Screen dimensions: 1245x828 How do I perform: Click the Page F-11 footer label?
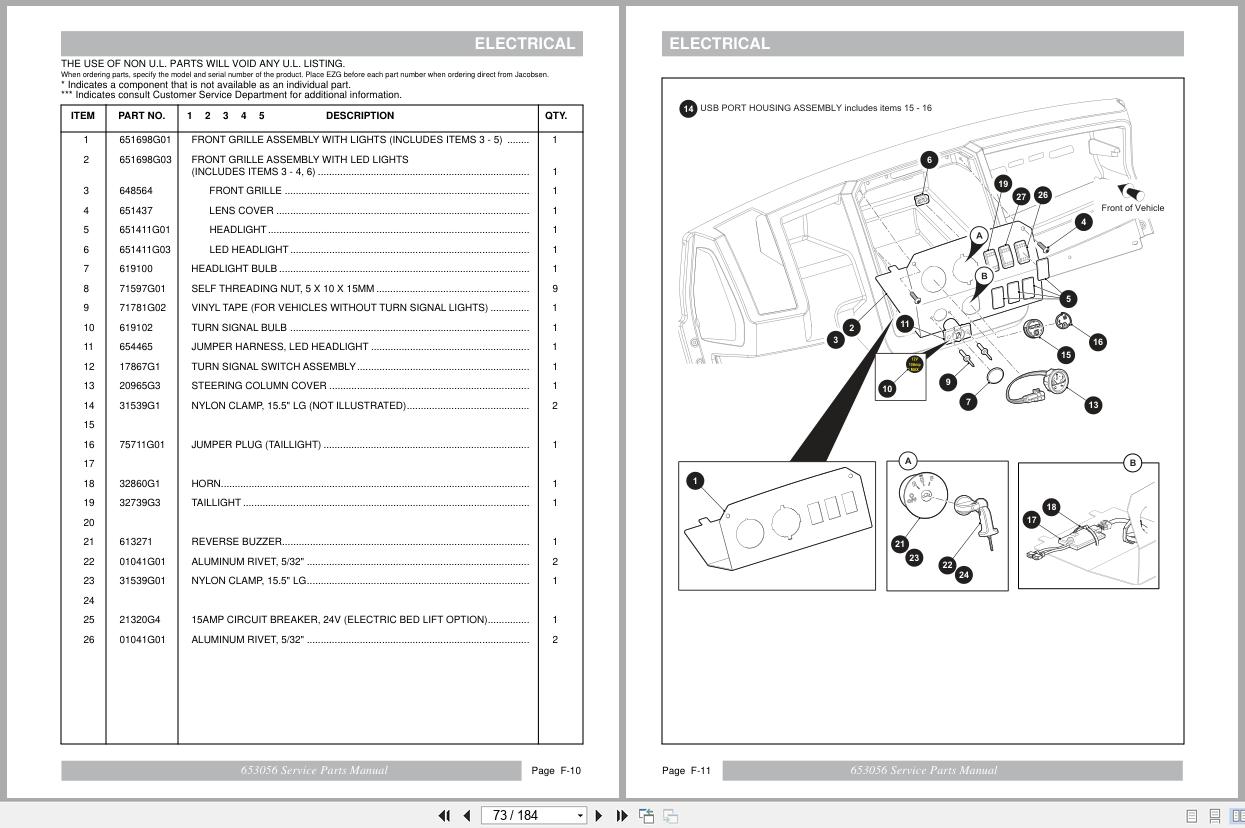(x=686, y=771)
